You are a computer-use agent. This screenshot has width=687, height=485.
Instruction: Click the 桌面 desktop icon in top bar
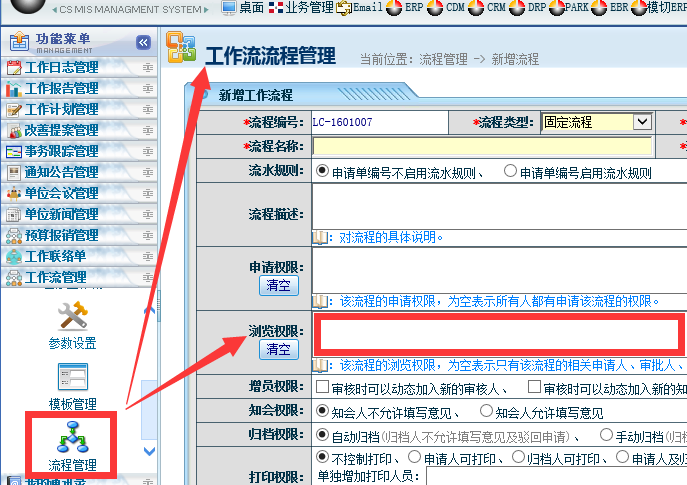pyautogui.click(x=230, y=8)
